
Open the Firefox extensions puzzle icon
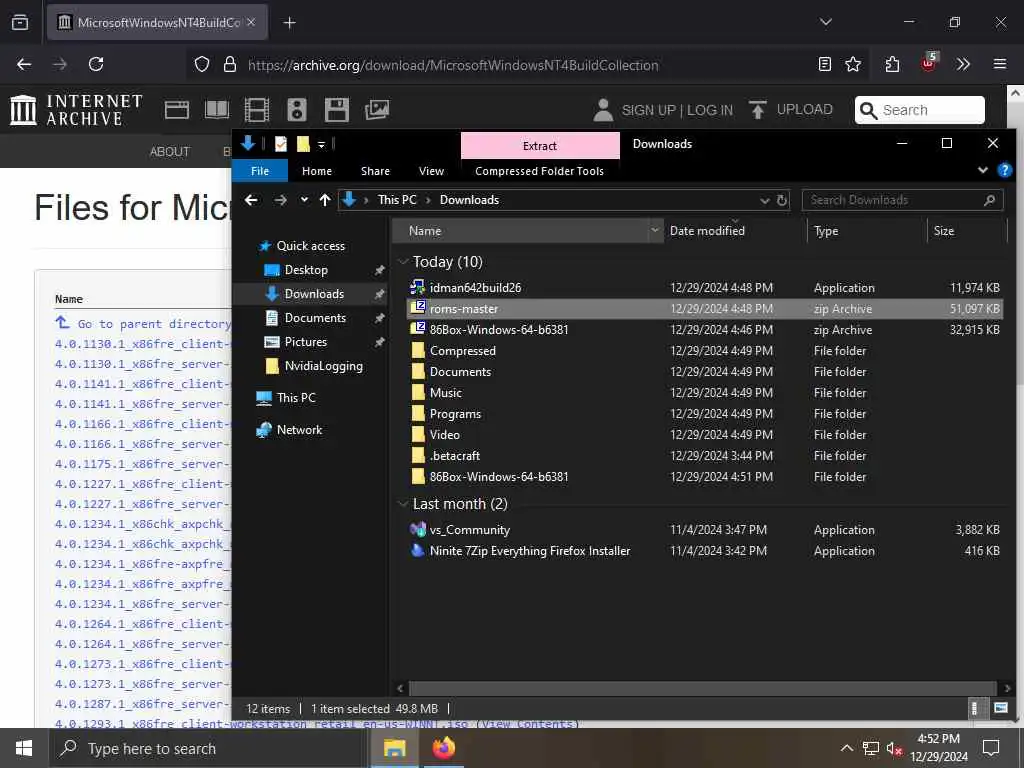coord(892,64)
